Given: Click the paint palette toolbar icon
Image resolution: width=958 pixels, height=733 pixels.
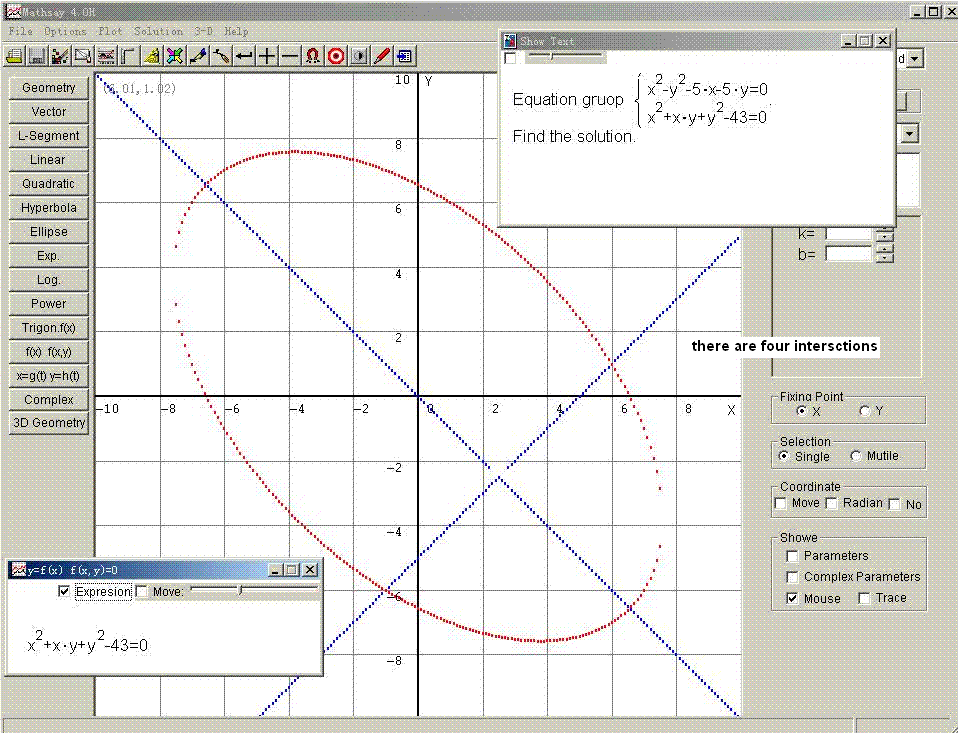Looking at the screenshot, I should 60,56.
